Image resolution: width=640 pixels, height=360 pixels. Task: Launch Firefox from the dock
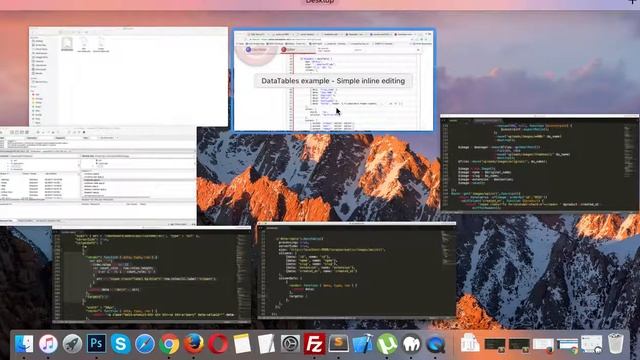[x=193, y=344]
